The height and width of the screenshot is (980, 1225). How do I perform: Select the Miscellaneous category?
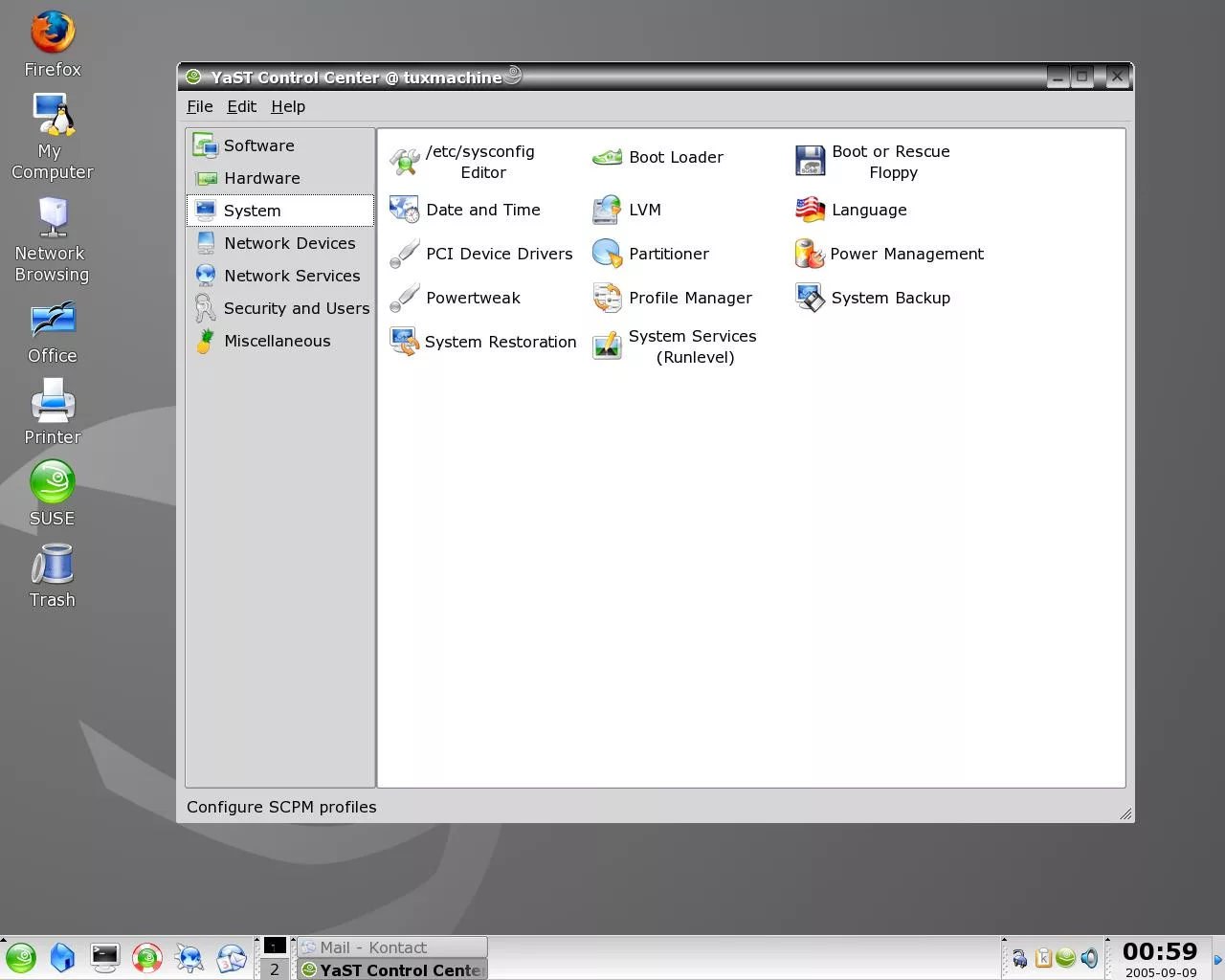pos(279,341)
